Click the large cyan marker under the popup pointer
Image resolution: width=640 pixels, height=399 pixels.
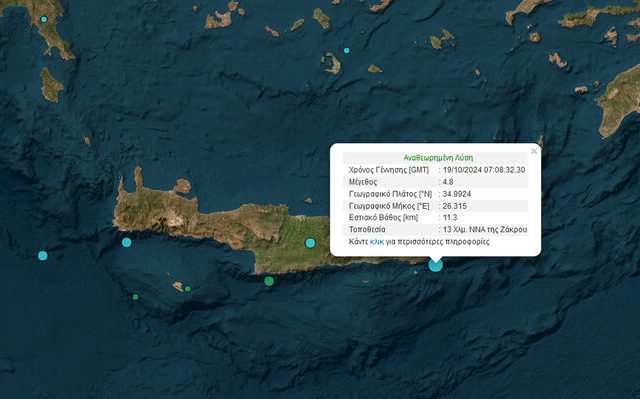[436, 265]
